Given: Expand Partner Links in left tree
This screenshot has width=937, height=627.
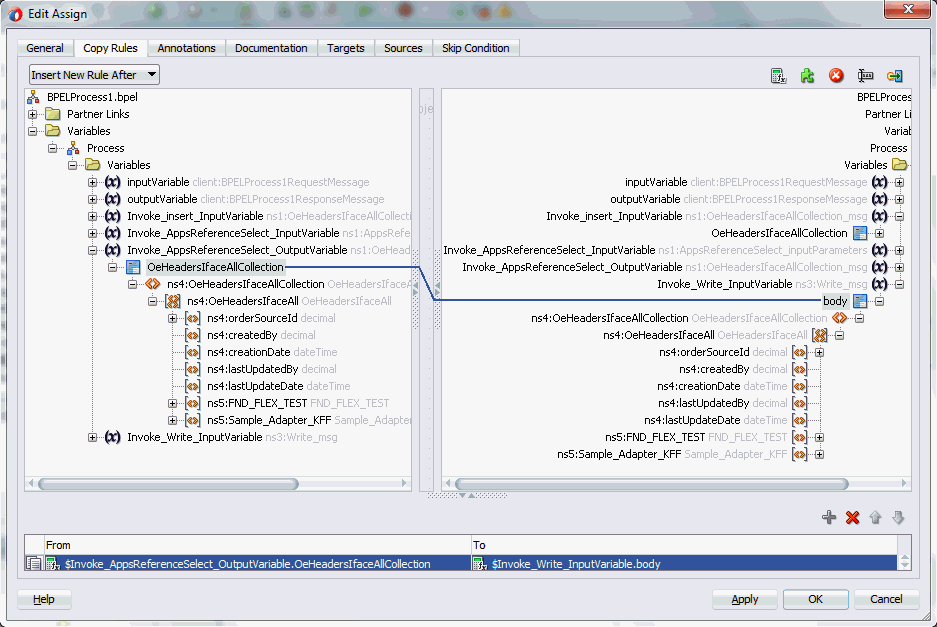Looking at the screenshot, I should pyautogui.click(x=33, y=114).
